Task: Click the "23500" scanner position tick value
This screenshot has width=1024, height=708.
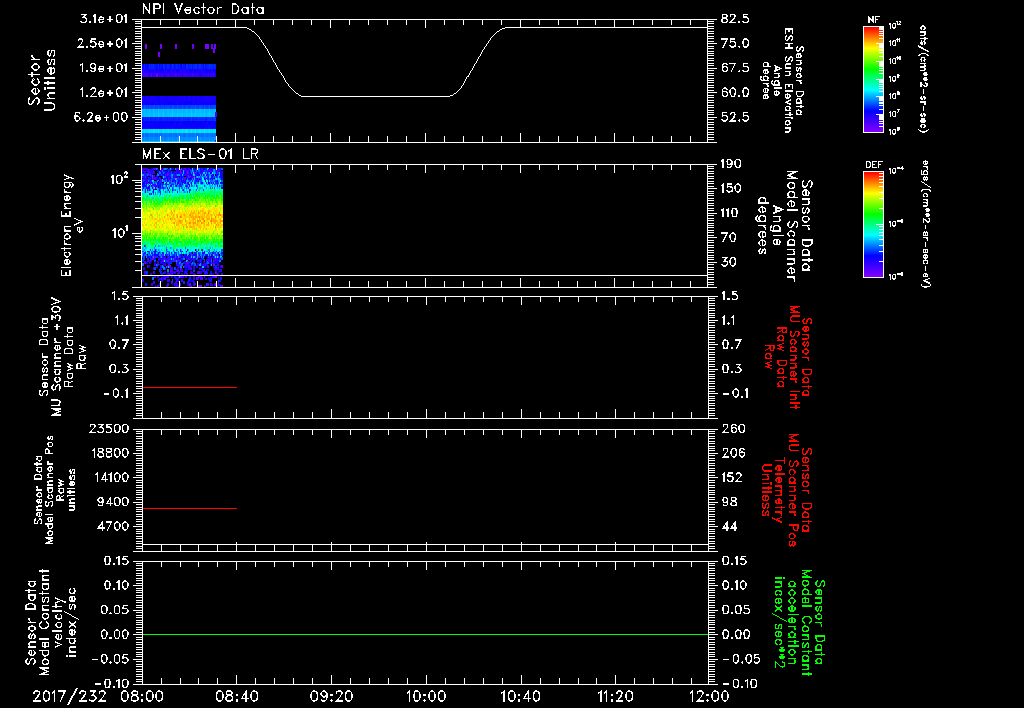Action: (x=109, y=428)
